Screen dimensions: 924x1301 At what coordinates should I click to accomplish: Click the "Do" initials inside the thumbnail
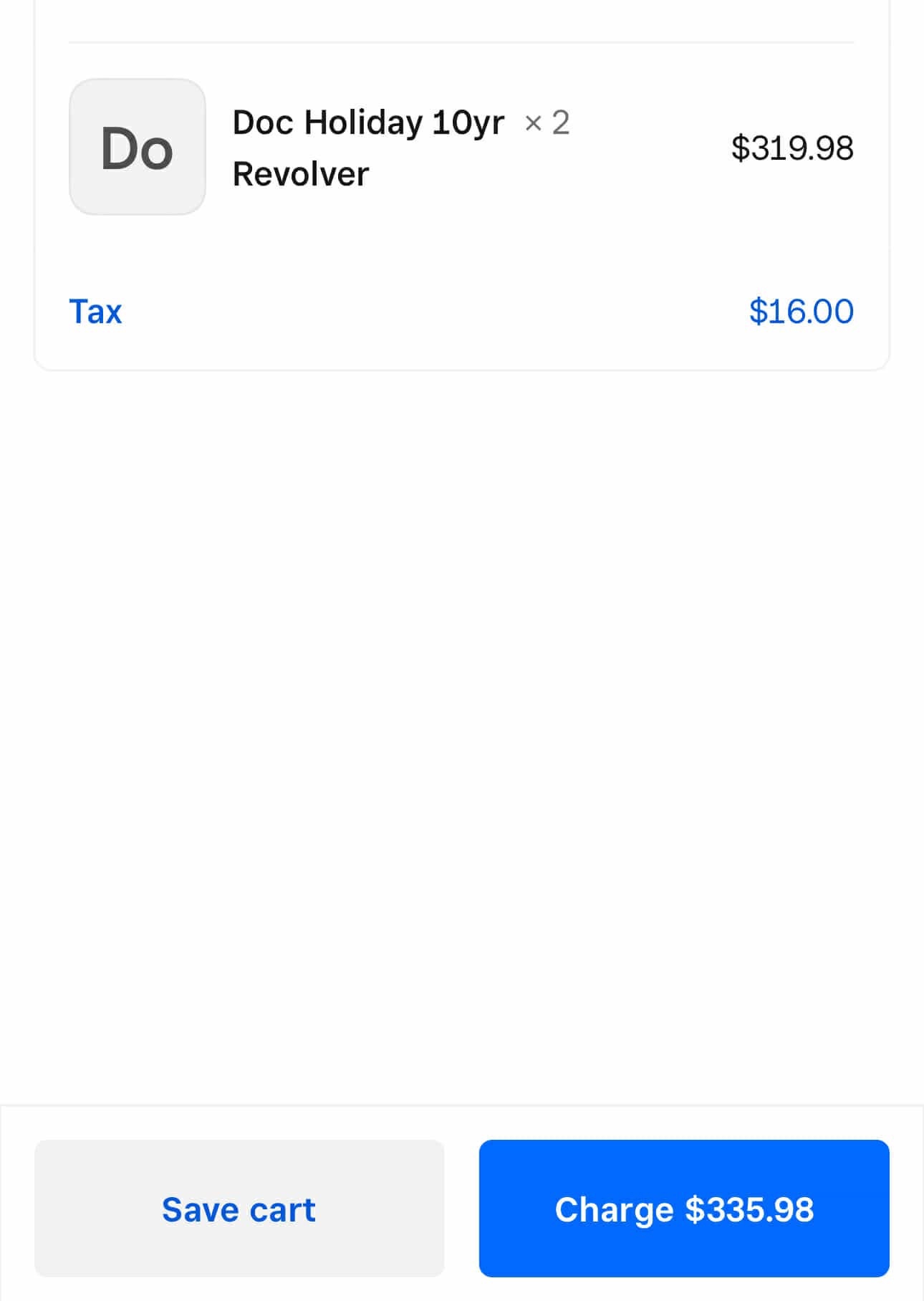pos(137,149)
